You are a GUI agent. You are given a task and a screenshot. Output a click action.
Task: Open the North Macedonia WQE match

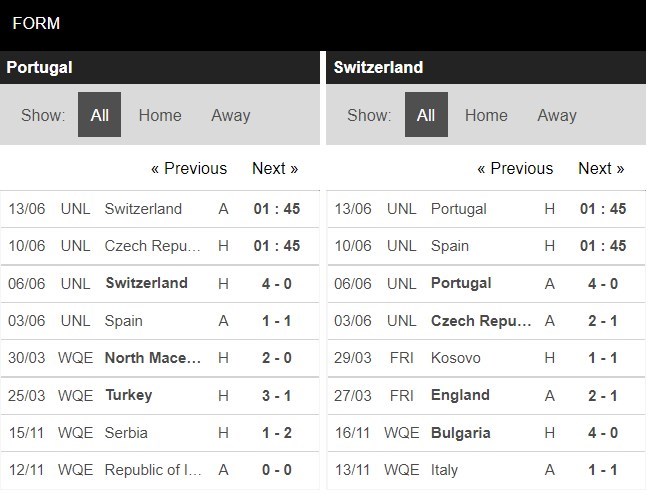click(160, 358)
